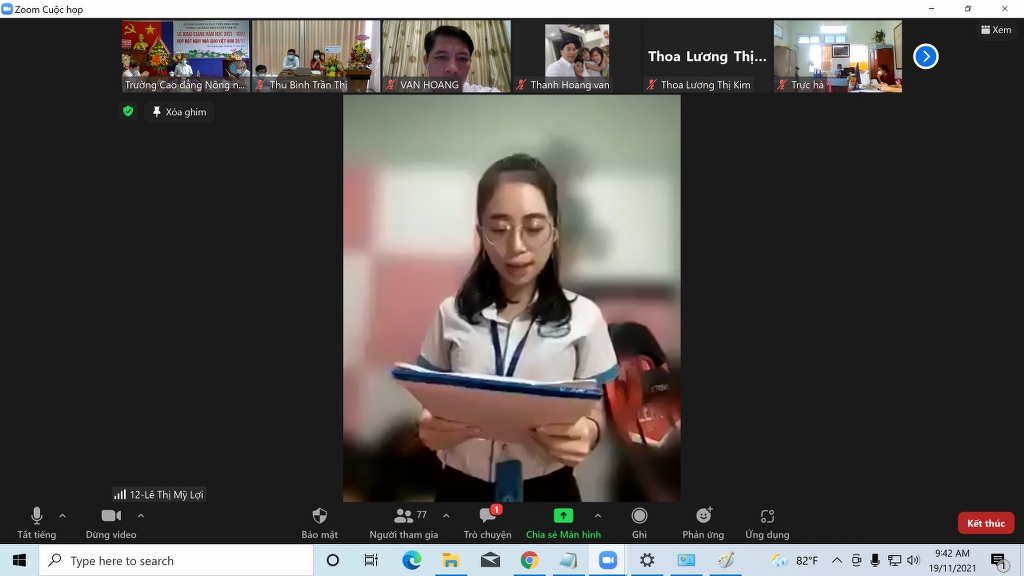The width and height of the screenshot is (1024, 576).
Task: Click the green encryption shield icon
Action: (x=128, y=111)
